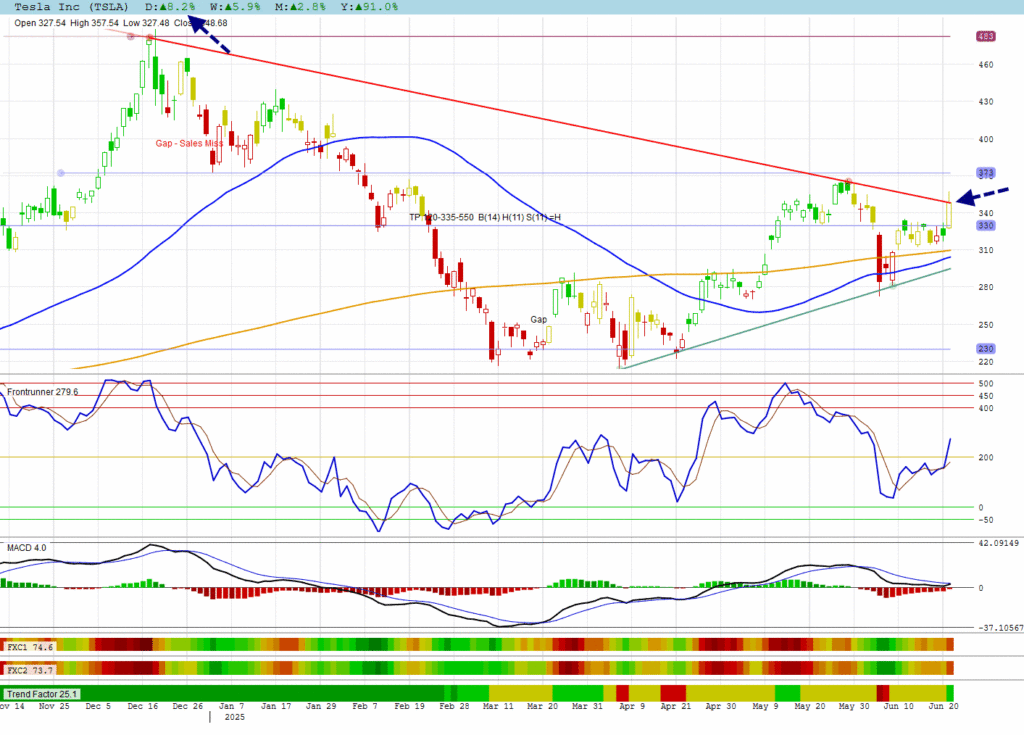The image size is (1024, 735).
Task: Click the Jan 29 date label
Action: tap(321, 706)
